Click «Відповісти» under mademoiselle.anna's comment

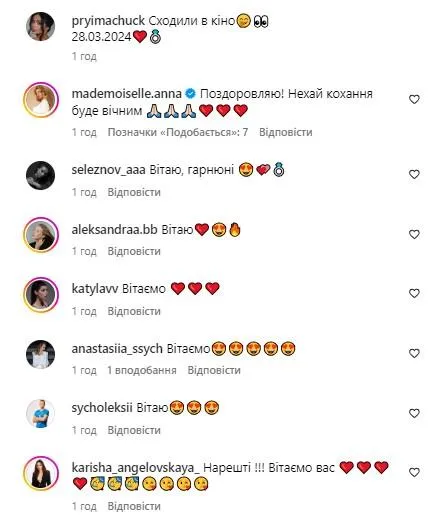tap(286, 132)
